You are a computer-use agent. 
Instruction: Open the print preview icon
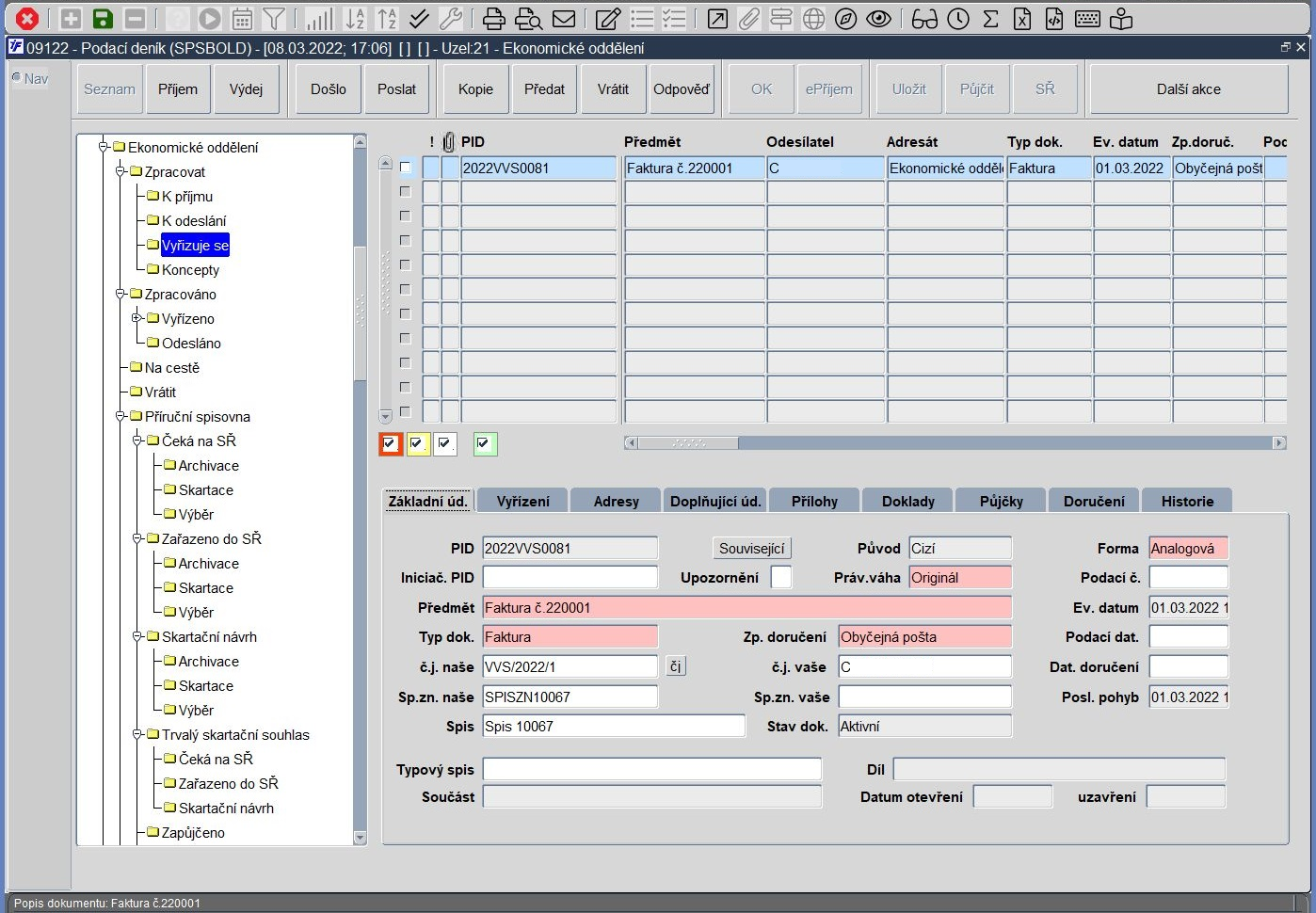point(529,19)
